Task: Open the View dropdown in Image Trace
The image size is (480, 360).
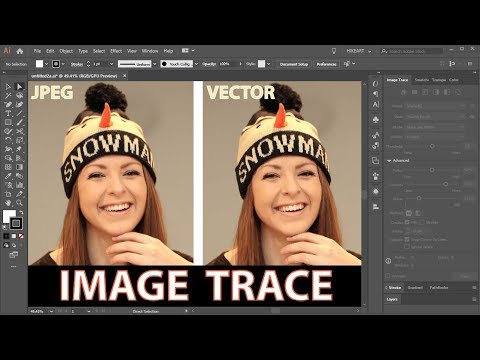Action: click(x=435, y=117)
